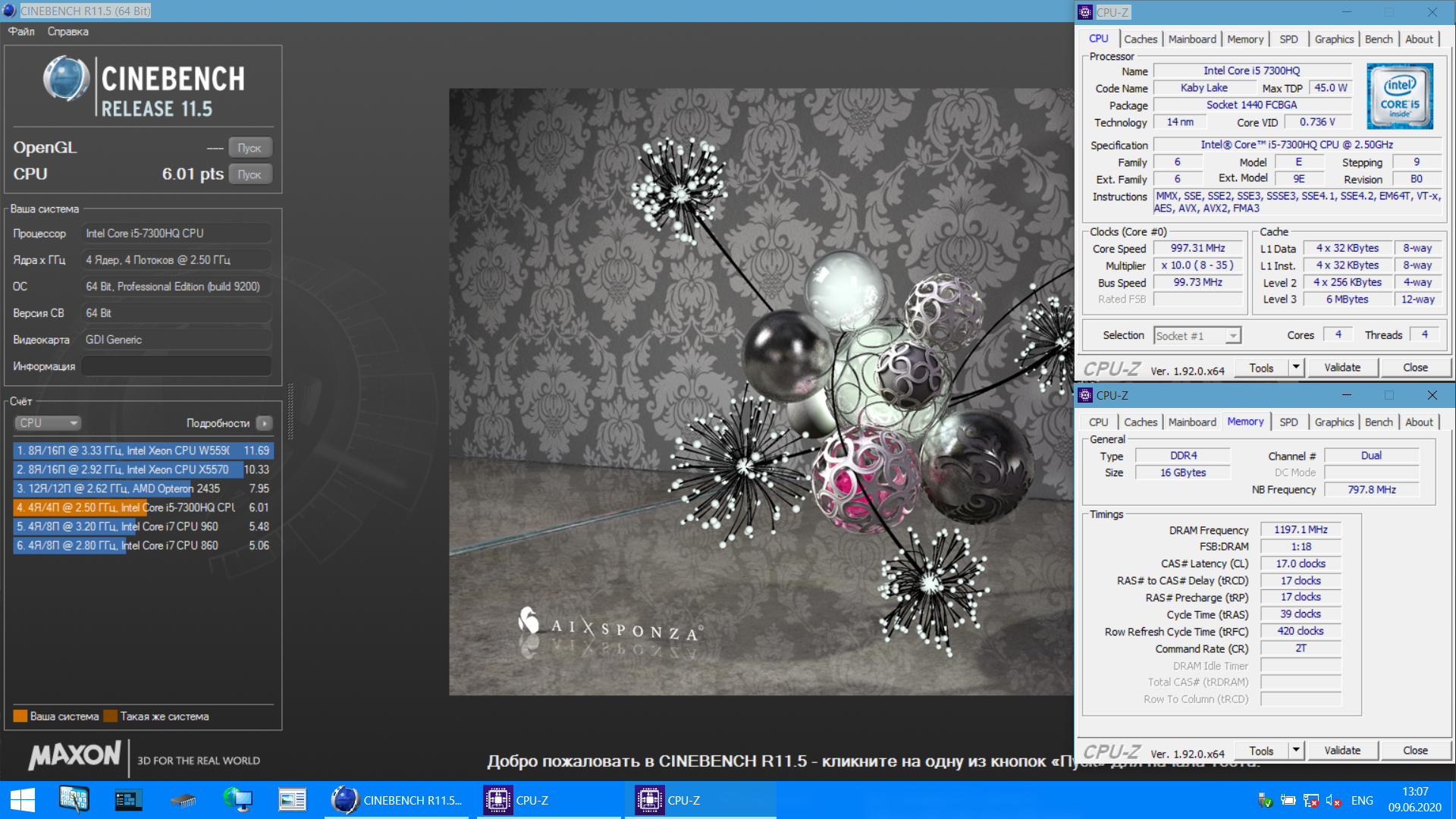Viewport: 1456px width, 819px height.
Task: Click Validate in upper CPU-Z window
Action: click(1342, 368)
